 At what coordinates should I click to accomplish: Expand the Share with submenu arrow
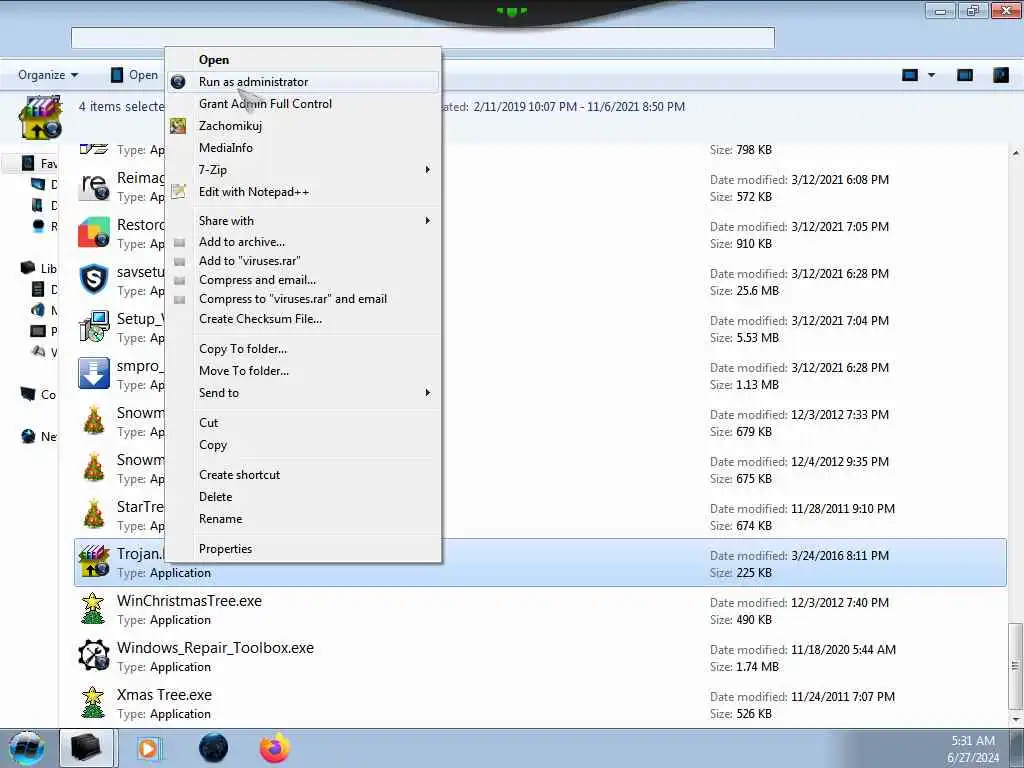click(428, 221)
